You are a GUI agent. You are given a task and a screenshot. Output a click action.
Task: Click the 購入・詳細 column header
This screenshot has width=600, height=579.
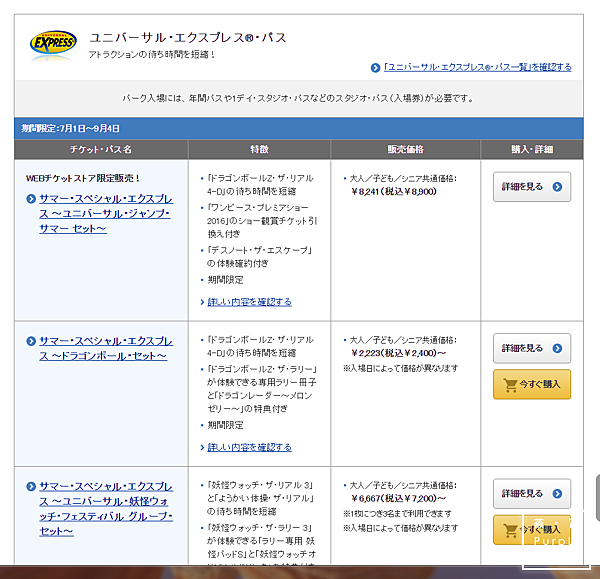[x=532, y=149]
